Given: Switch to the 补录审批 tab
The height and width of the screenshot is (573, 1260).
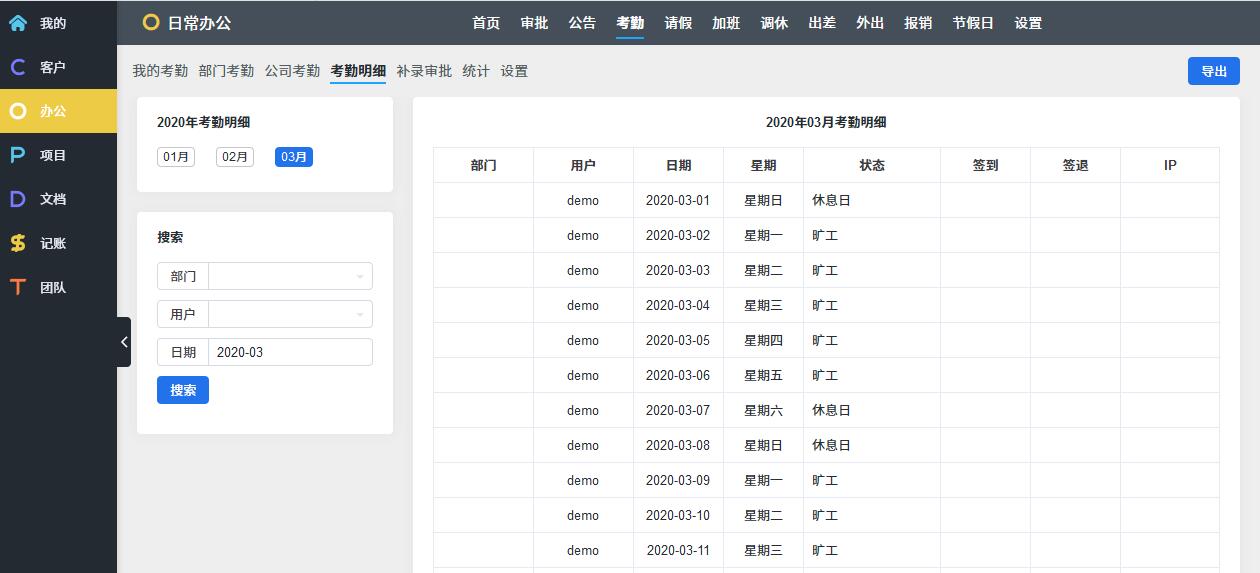Looking at the screenshot, I should point(424,71).
